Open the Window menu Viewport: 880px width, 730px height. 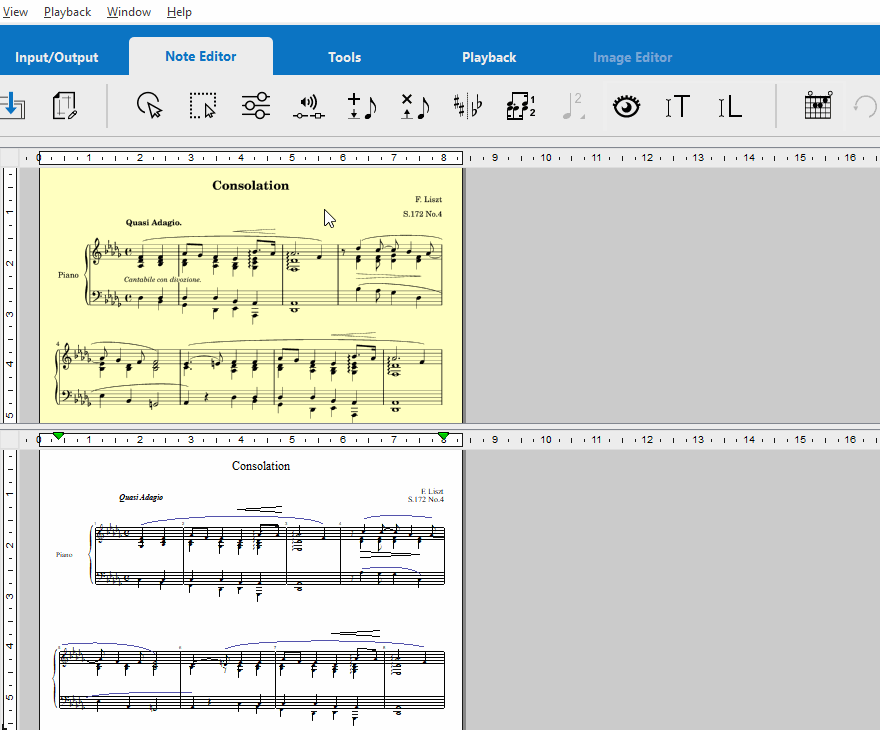129,12
